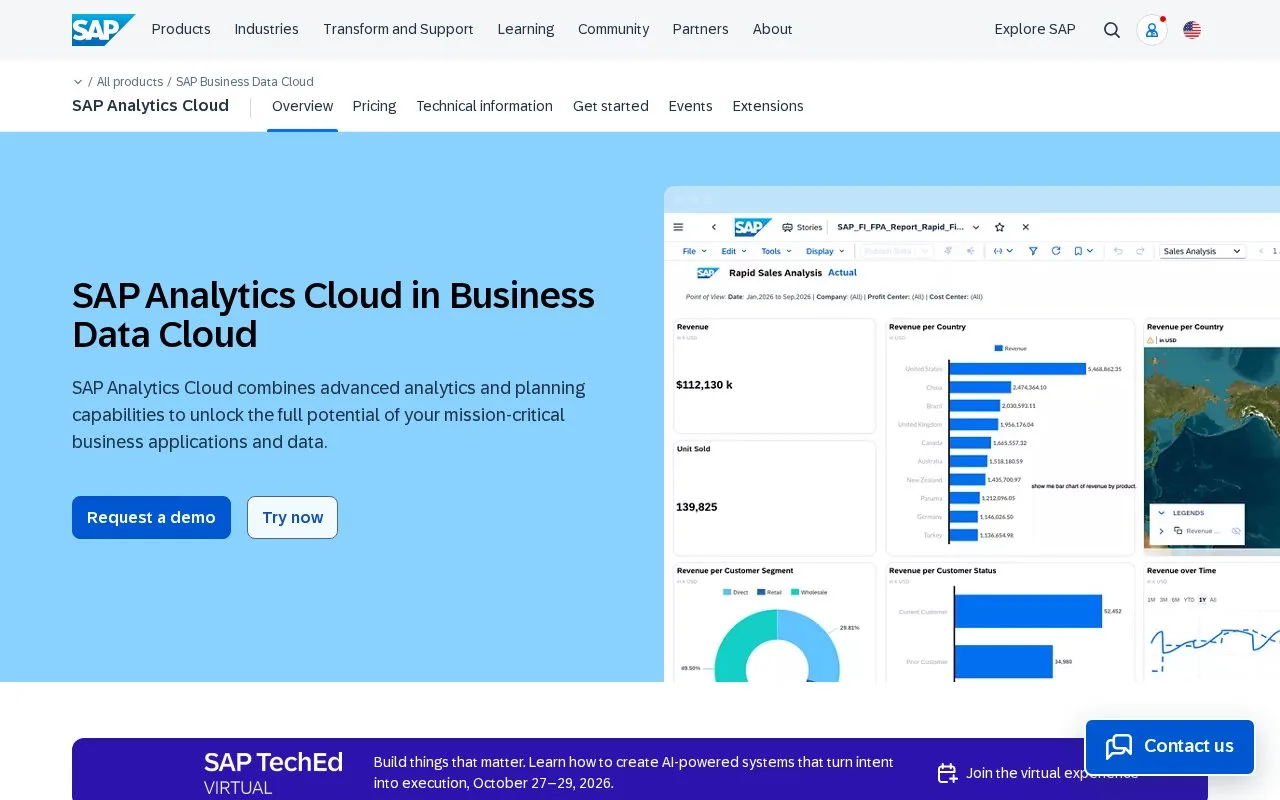Screen dimensions: 1280x800
Task: Expand the breadcrumb chevron before All products
Action: 78,82
